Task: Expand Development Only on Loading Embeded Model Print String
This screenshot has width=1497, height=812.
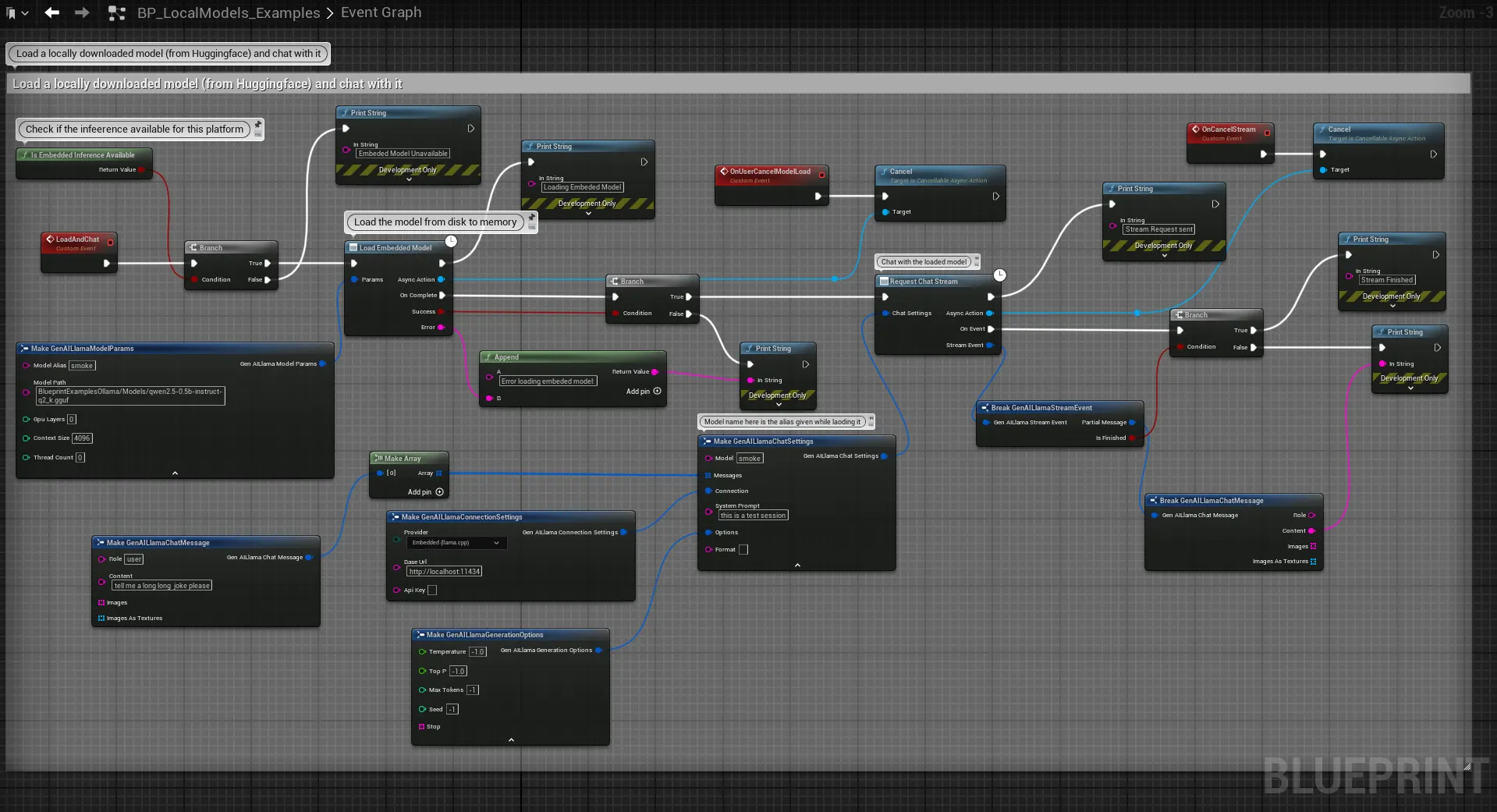Action: 588,213
